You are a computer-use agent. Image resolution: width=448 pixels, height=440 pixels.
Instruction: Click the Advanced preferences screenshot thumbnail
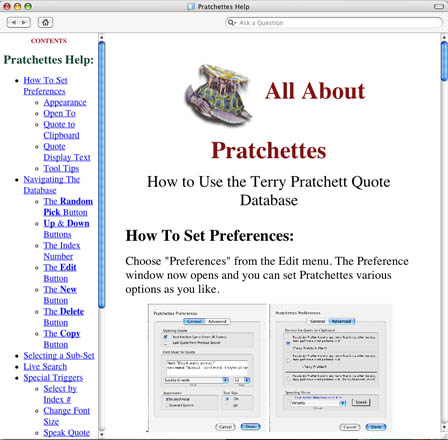[x=331, y=368]
